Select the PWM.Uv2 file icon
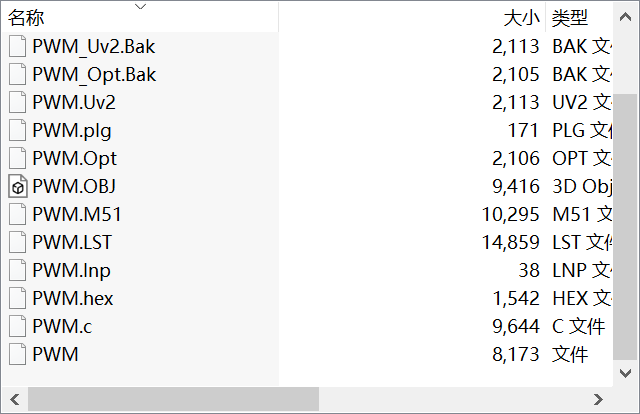640x414 pixels. pos(17,102)
